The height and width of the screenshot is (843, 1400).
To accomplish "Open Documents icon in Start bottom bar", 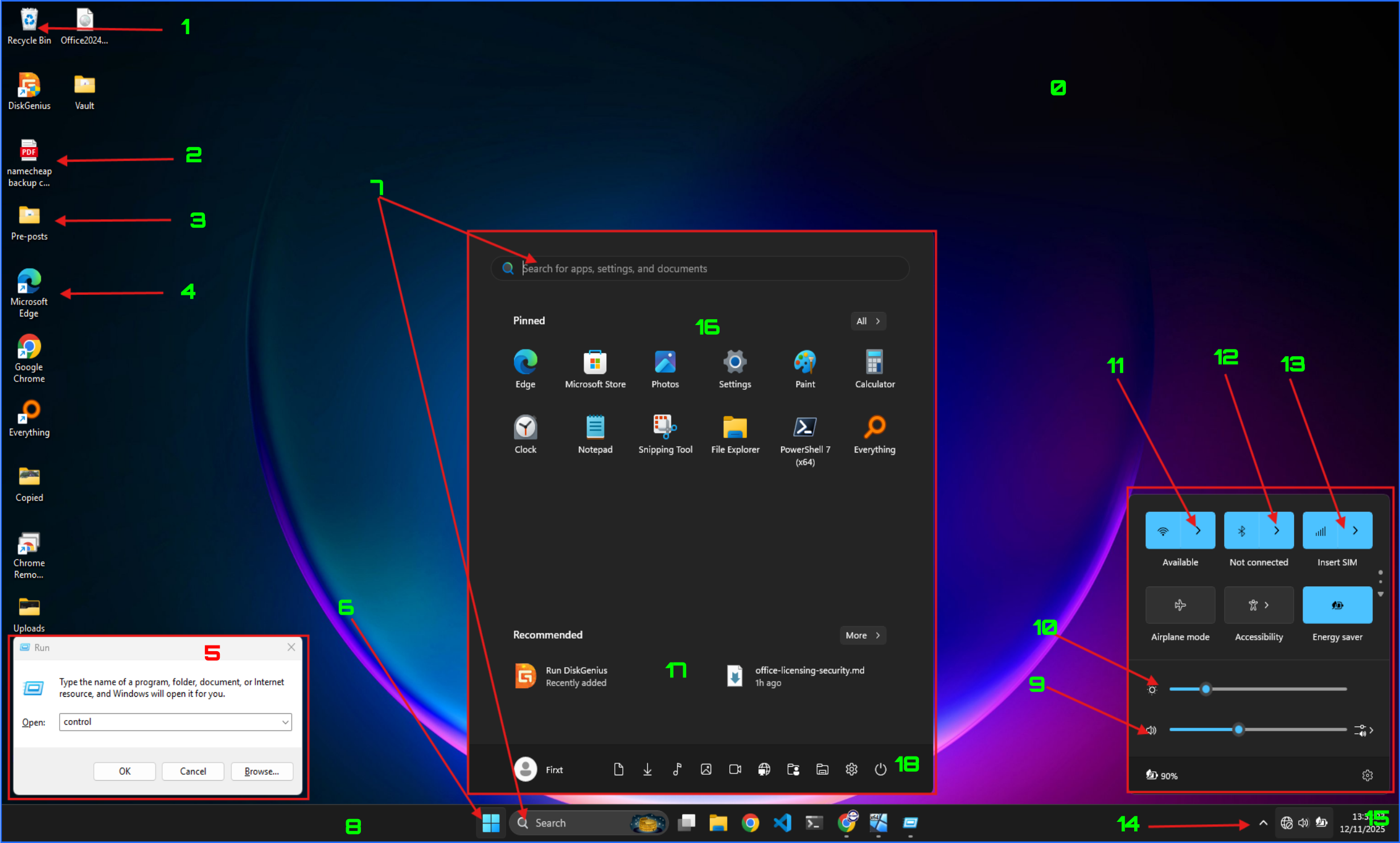I will [x=618, y=770].
